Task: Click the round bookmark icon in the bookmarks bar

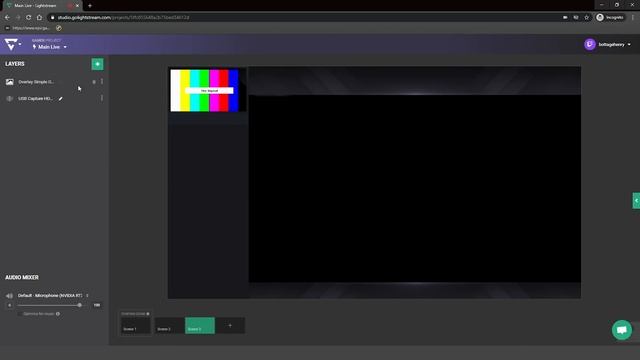Action: (59, 28)
